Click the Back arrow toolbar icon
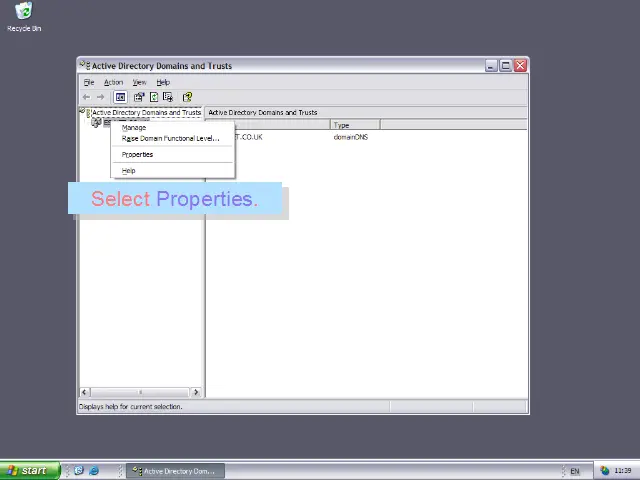 pyautogui.click(x=86, y=97)
